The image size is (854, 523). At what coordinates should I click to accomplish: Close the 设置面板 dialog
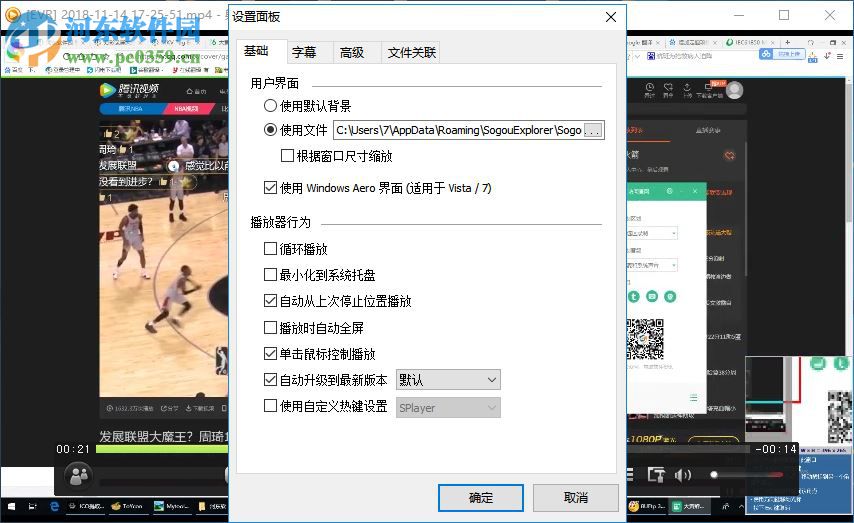[611, 17]
